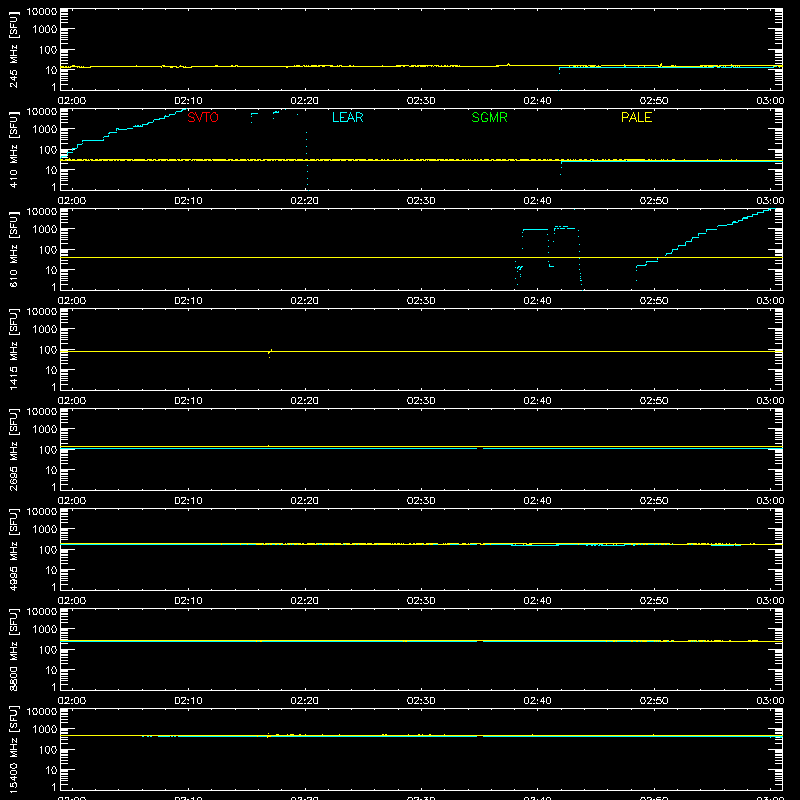
Task: Click the 02:00 time label under the 1415 MHz panel
Action: point(72,401)
